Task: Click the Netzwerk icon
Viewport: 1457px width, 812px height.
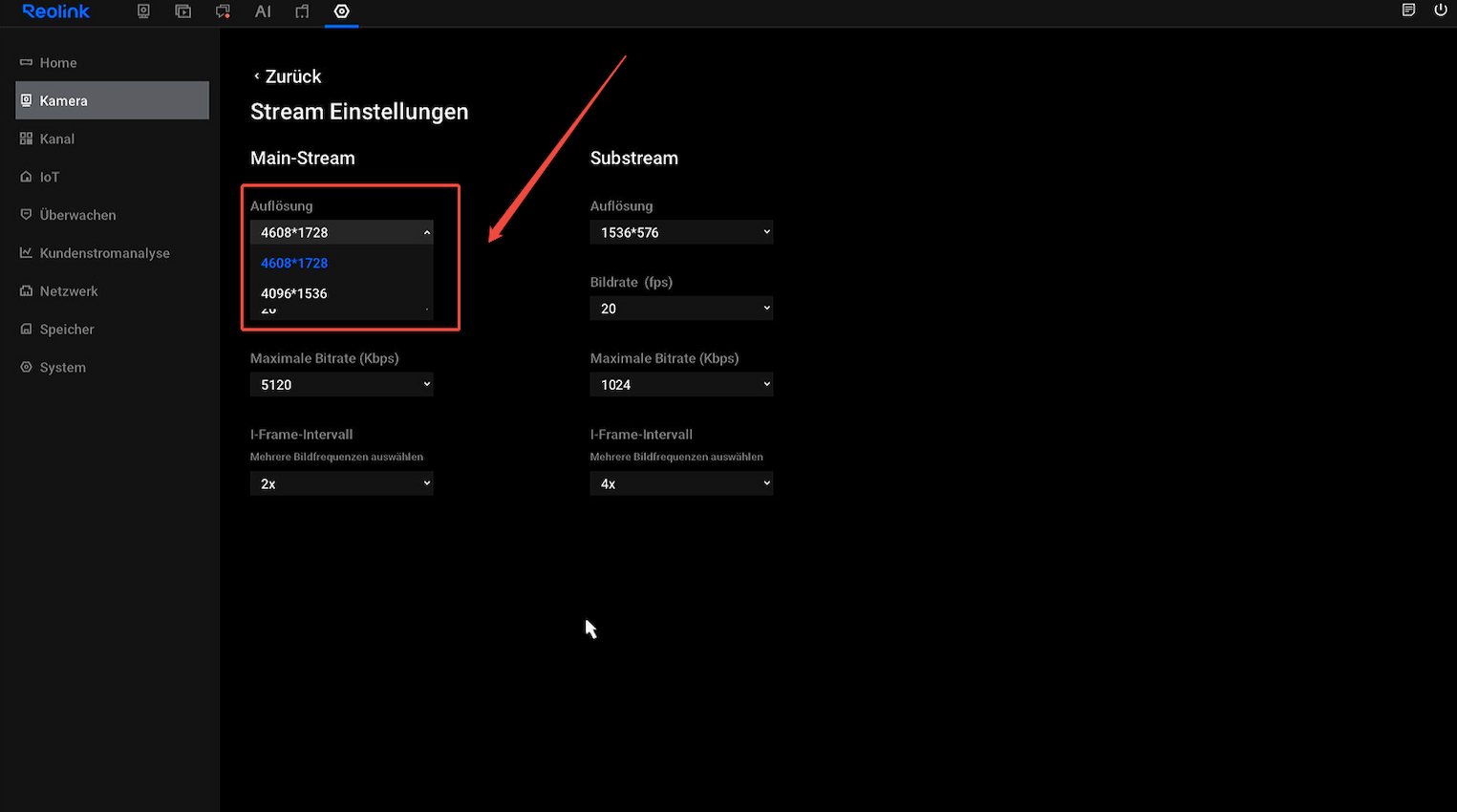Action: 26,291
